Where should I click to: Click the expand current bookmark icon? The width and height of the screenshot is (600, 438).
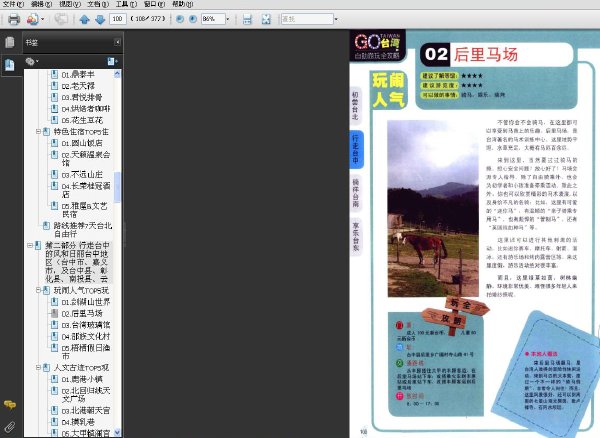[x=112, y=61]
